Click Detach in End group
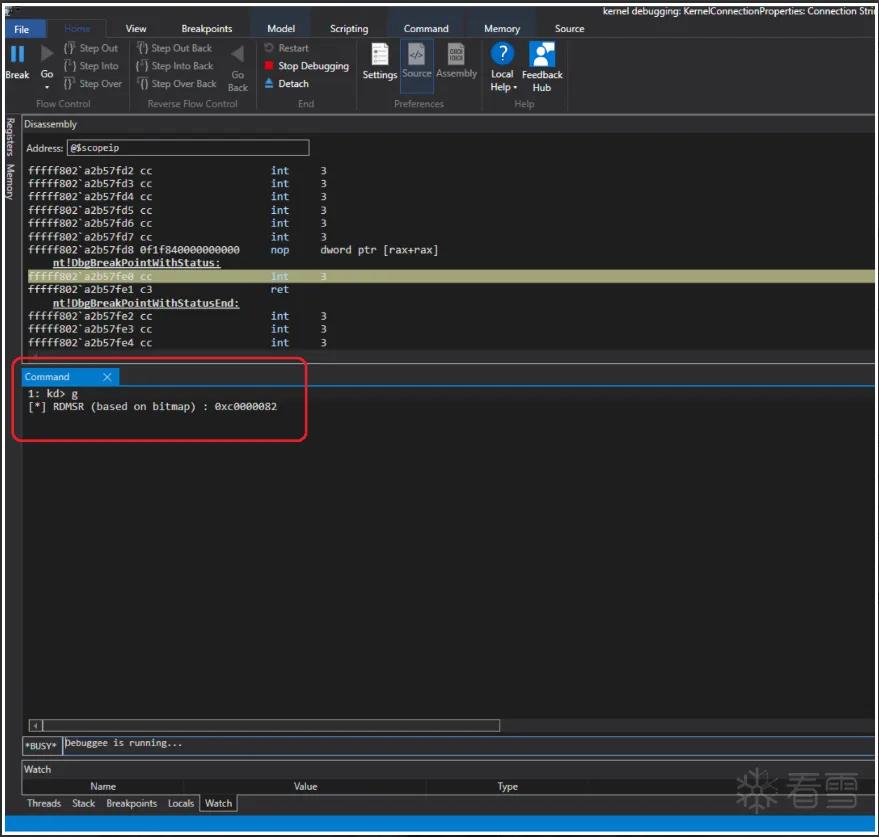The height and width of the screenshot is (837, 879). pyautogui.click(x=286, y=84)
